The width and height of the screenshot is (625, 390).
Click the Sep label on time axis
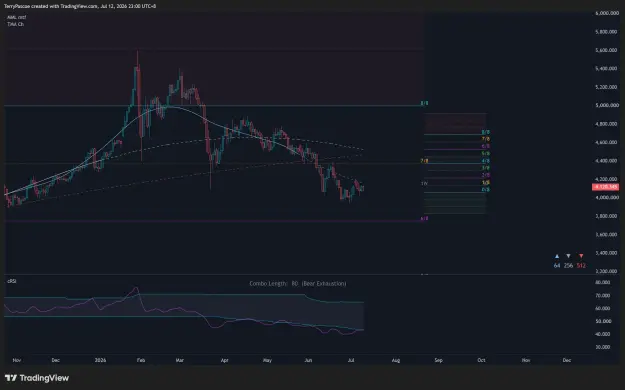(438, 360)
